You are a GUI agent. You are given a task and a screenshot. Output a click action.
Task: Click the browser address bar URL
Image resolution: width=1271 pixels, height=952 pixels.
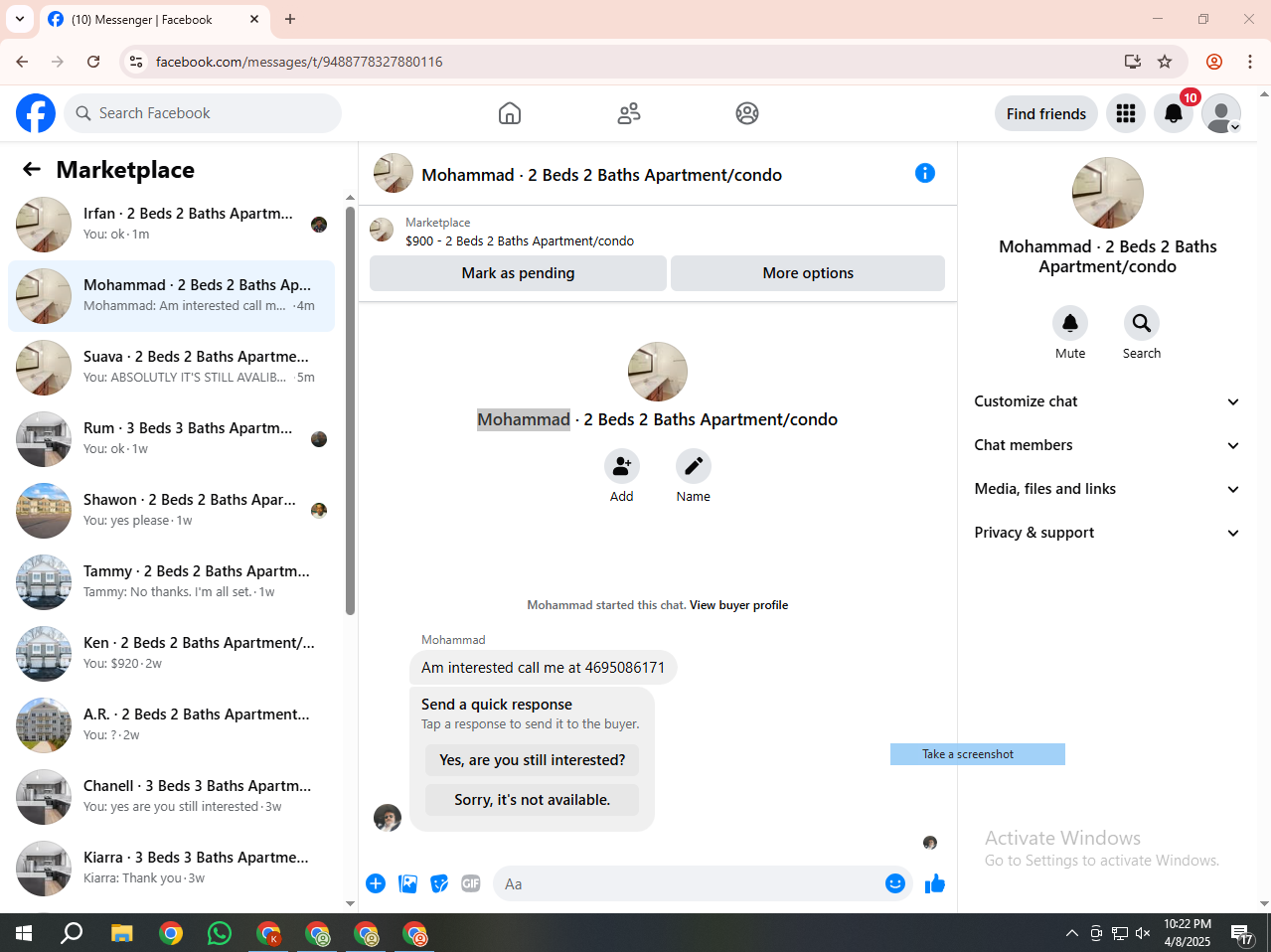299,62
